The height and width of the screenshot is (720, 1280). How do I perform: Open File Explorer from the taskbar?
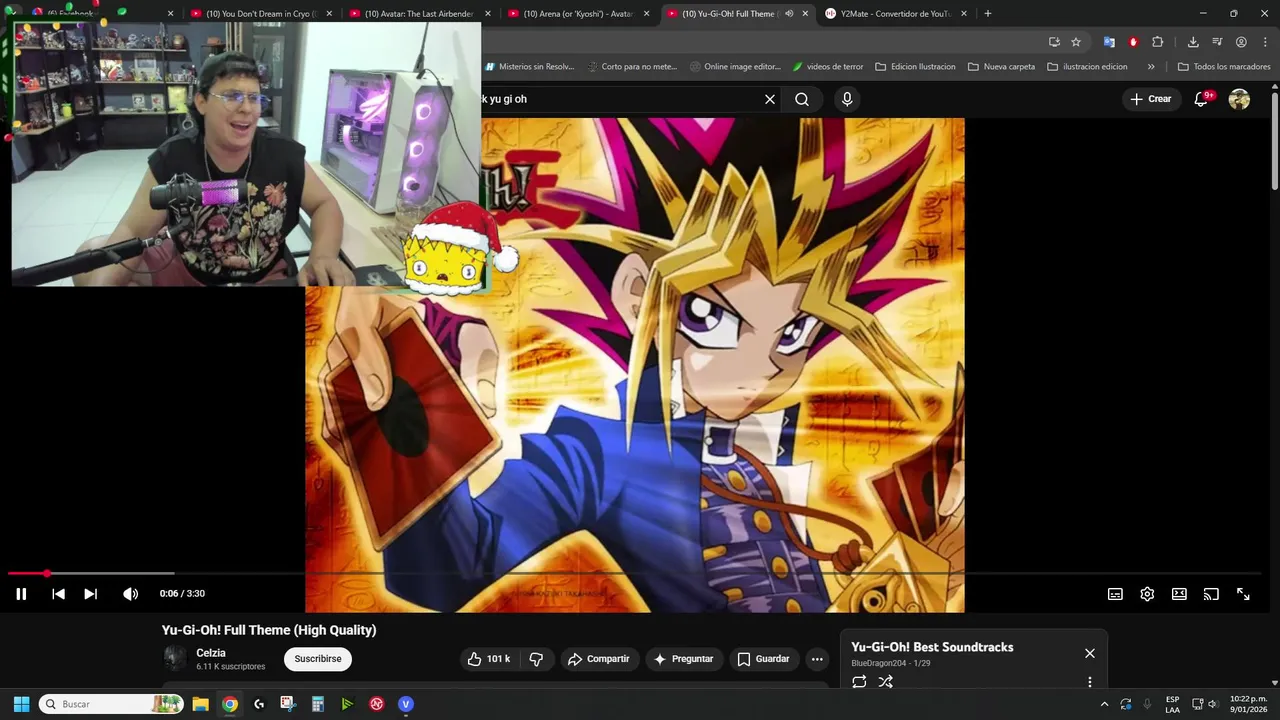[x=200, y=704]
